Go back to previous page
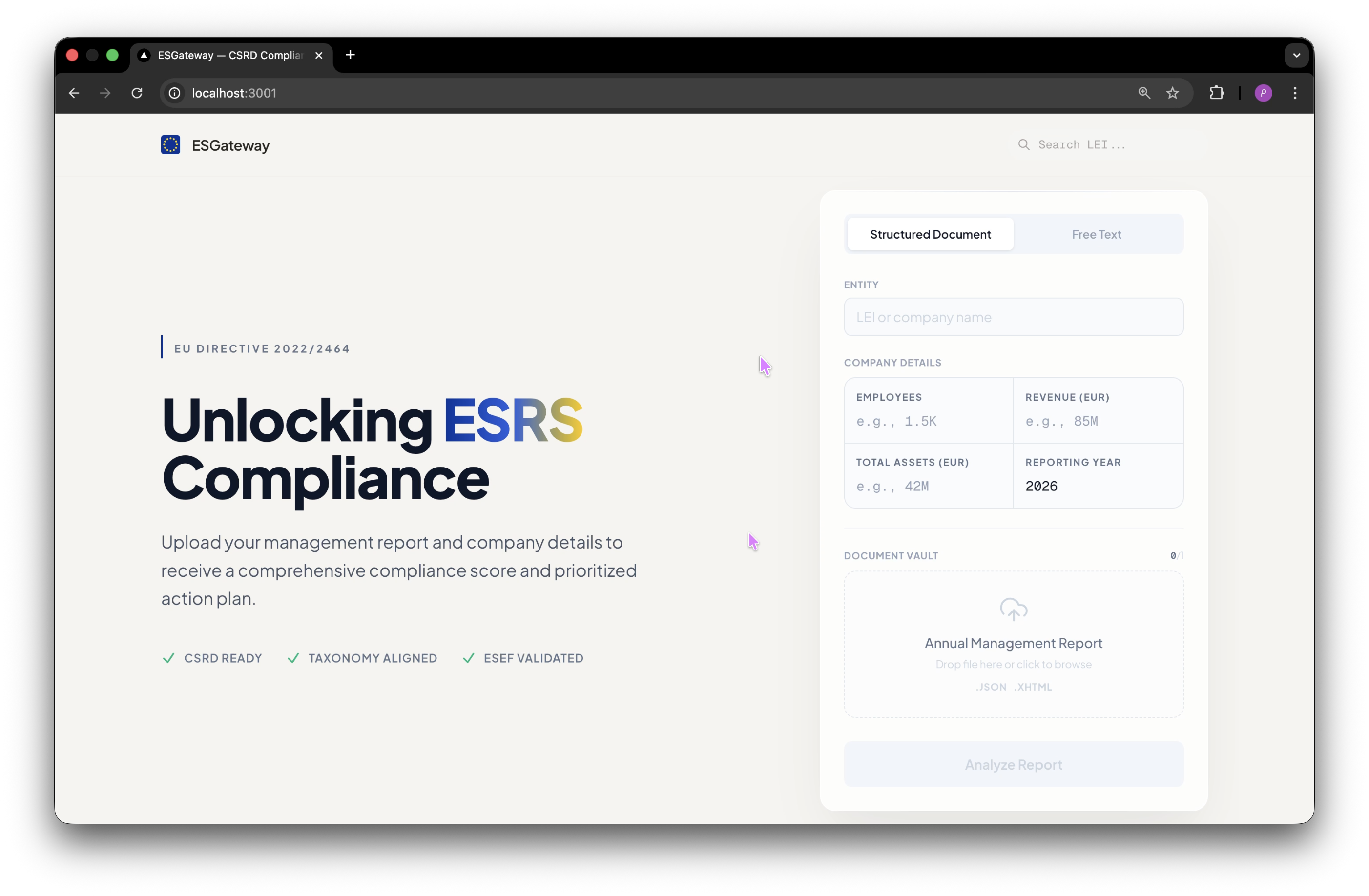 point(74,93)
